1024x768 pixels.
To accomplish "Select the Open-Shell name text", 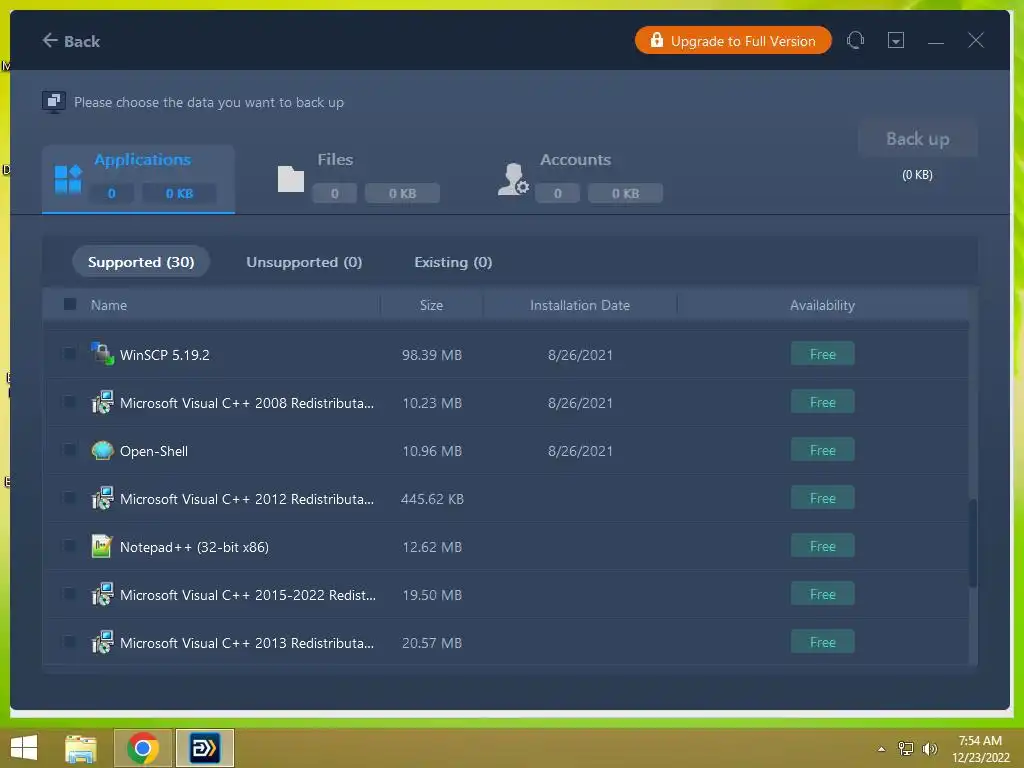I will pyautogui.click(x=153, y=451).
